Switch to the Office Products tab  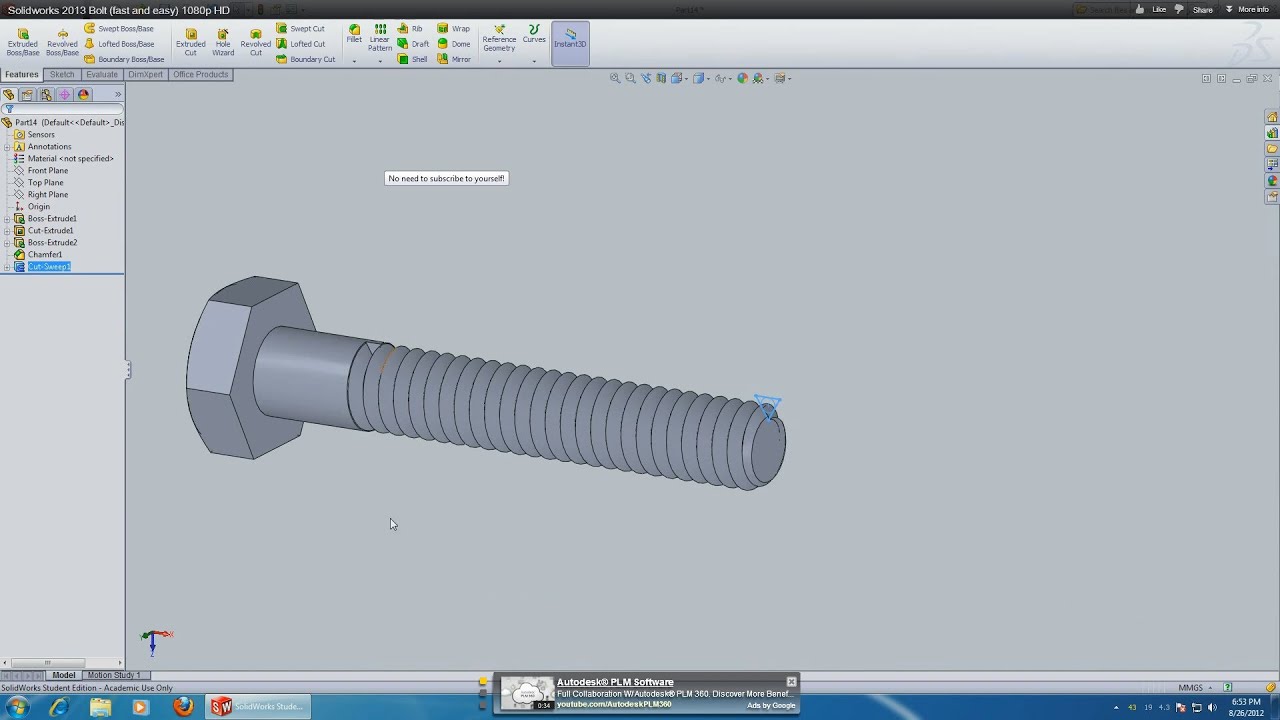(200, 74)
